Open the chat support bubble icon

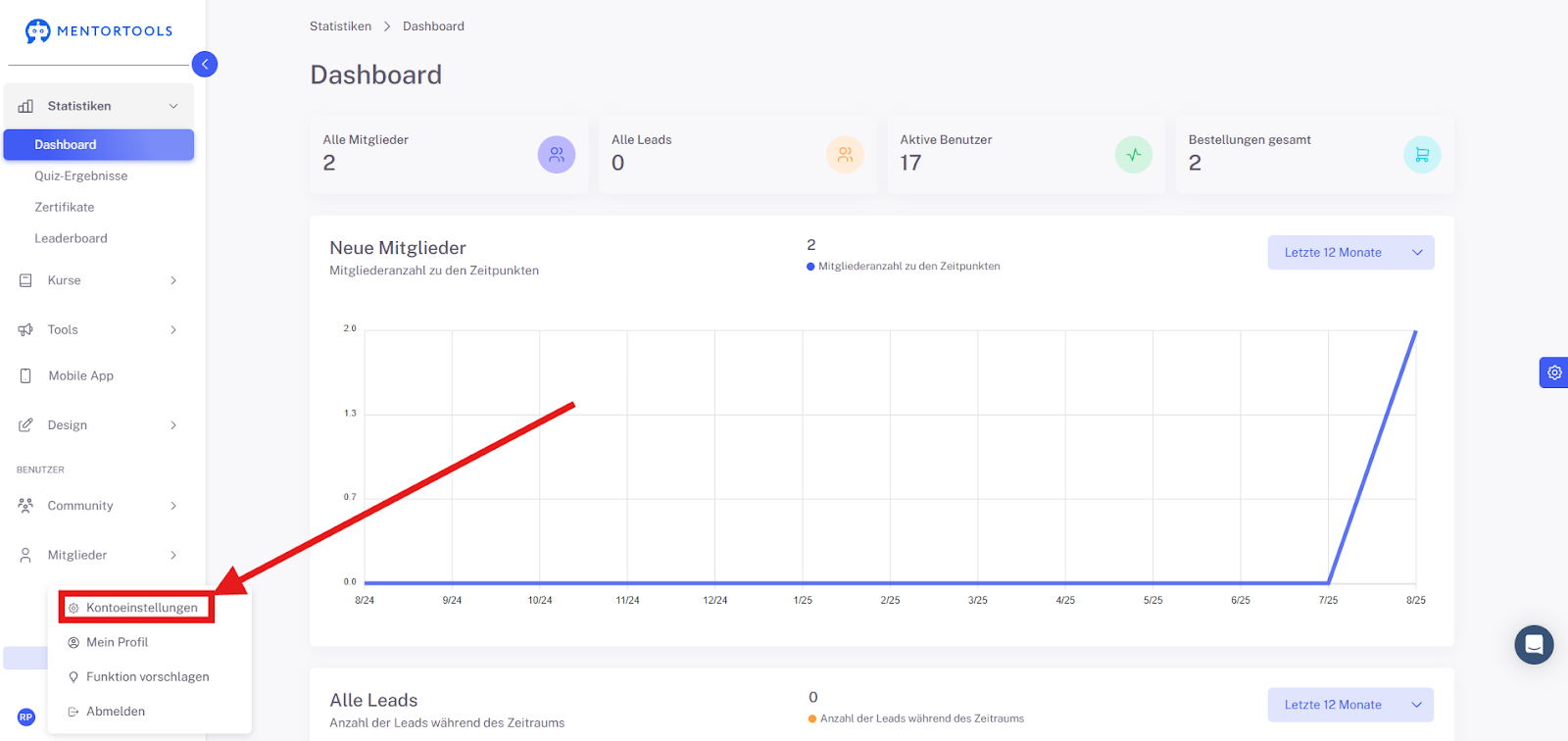coord(1534,645)
